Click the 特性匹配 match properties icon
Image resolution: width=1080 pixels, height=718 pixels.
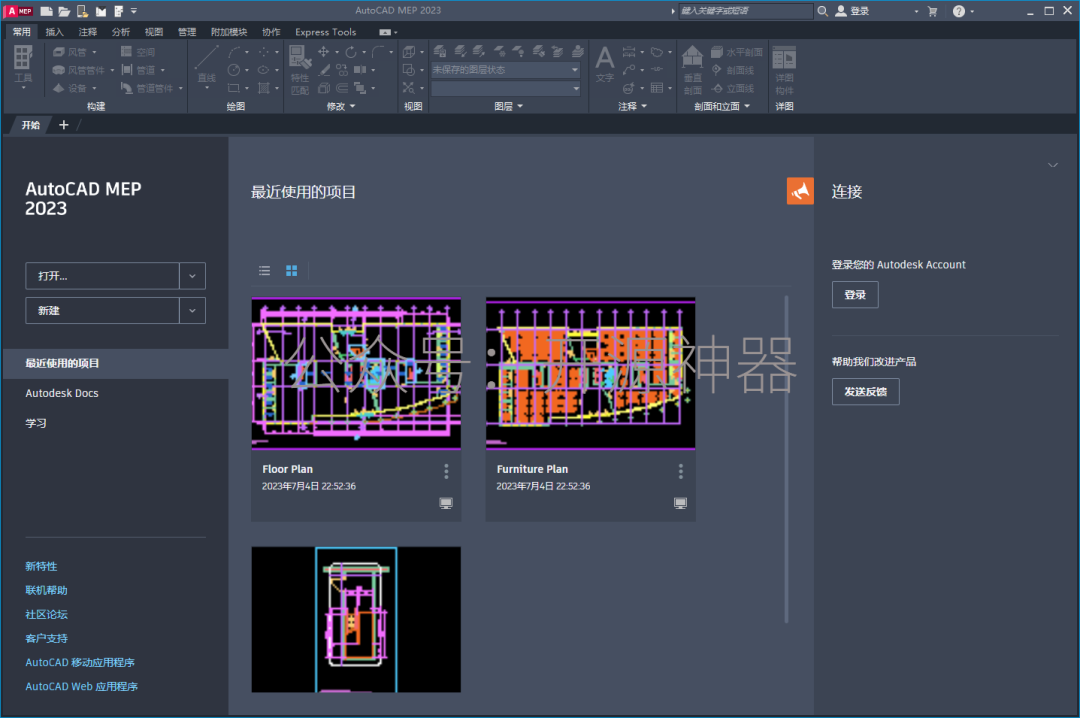pos(300,69)
